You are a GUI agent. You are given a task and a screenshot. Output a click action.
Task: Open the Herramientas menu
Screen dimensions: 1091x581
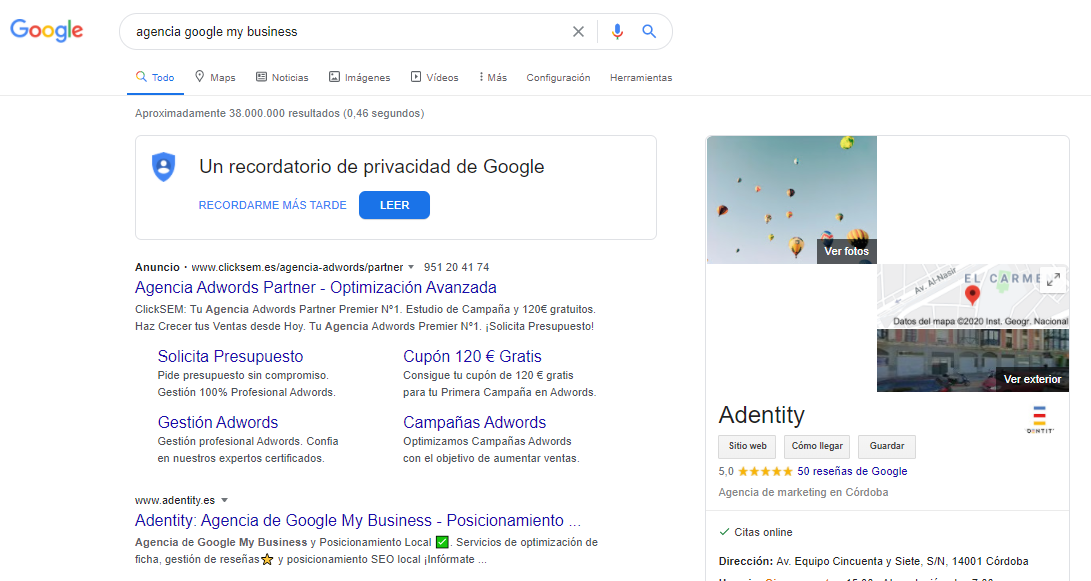[641, 77]
